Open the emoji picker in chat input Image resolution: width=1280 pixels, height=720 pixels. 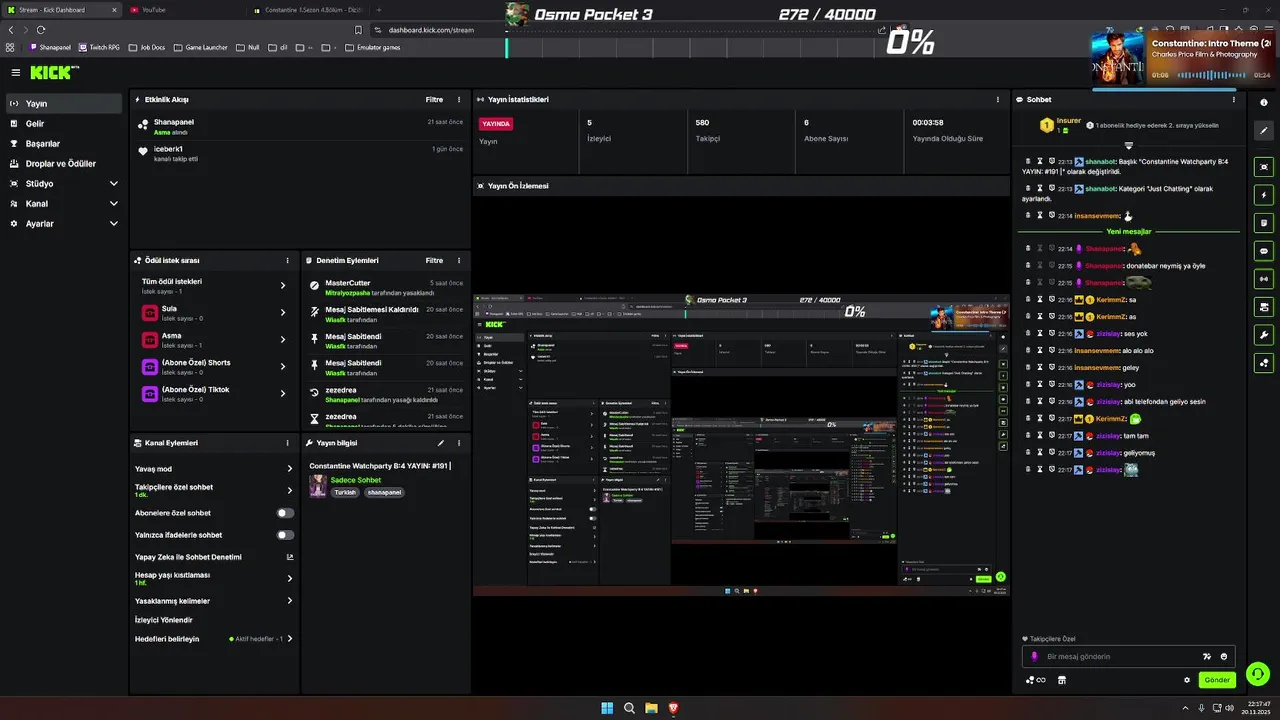(1223, 657)
